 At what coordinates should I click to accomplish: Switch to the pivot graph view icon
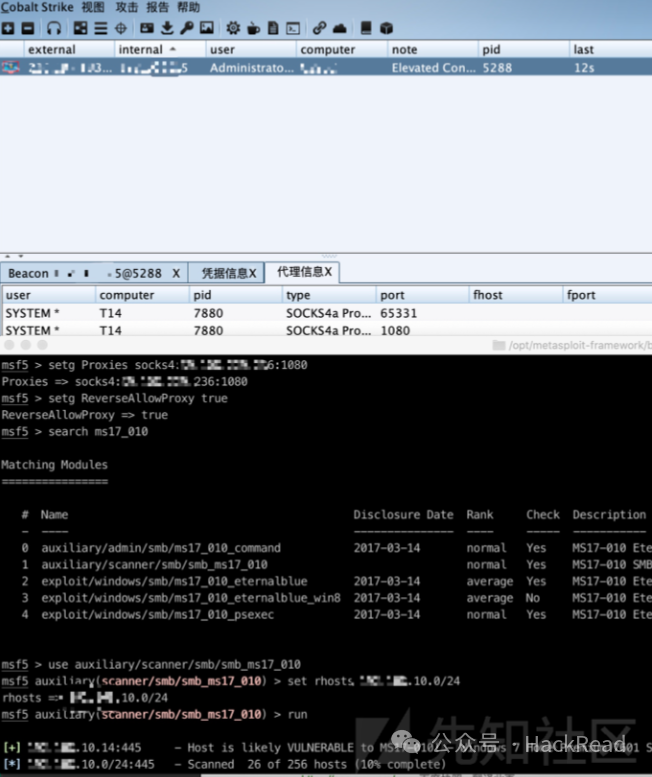coord(80,28)
